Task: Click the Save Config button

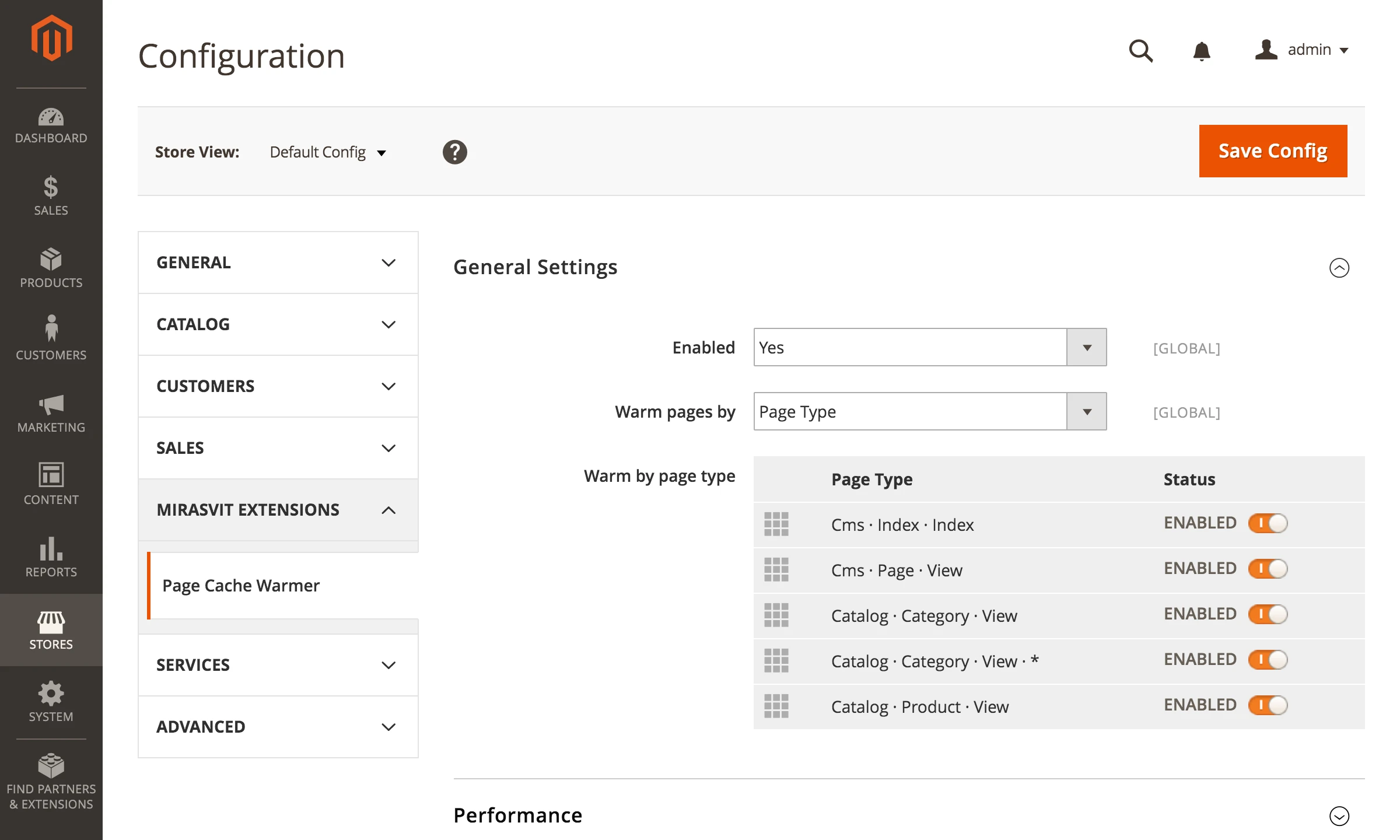Action: coord(1272,150)
